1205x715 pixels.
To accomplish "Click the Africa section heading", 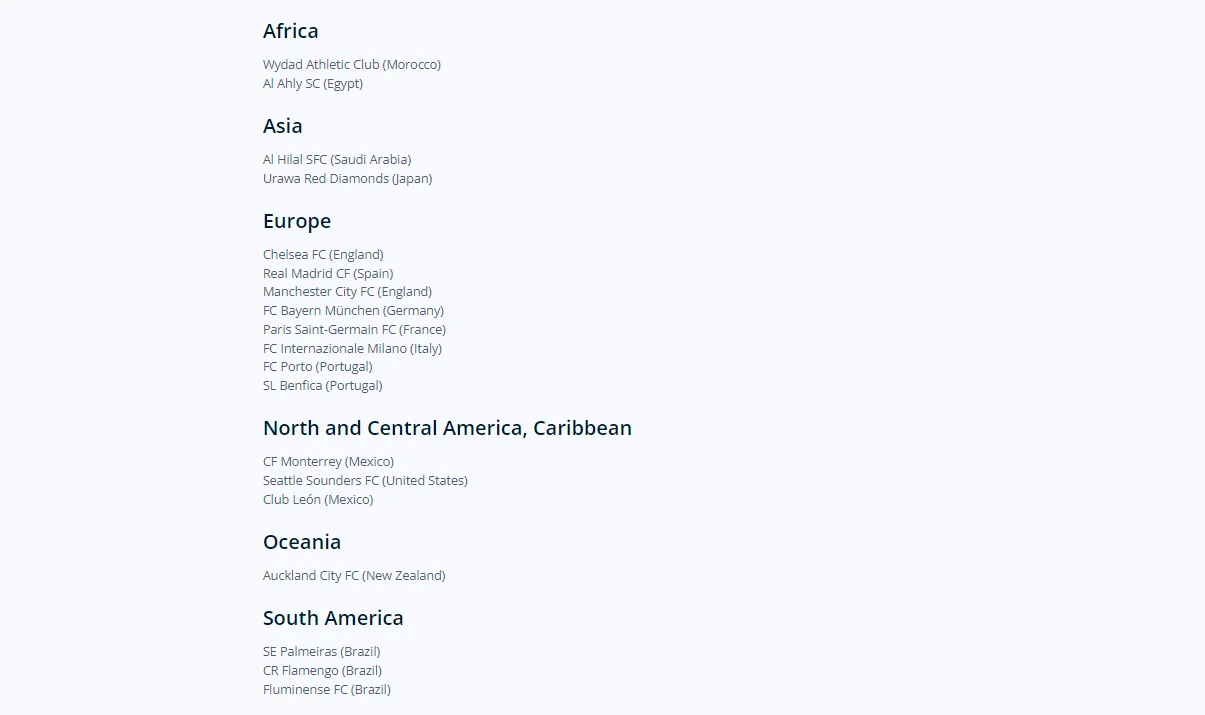I will 291,31.
